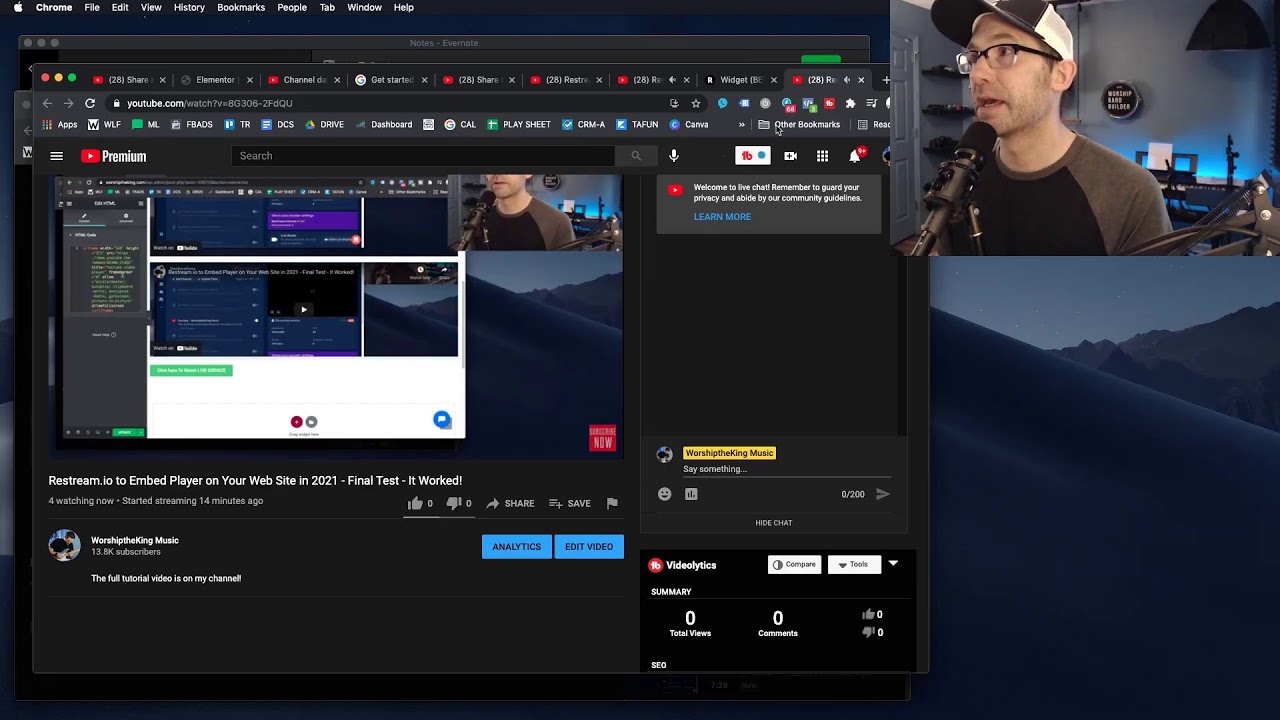Click the FBADS bookmark

(191, 125)
